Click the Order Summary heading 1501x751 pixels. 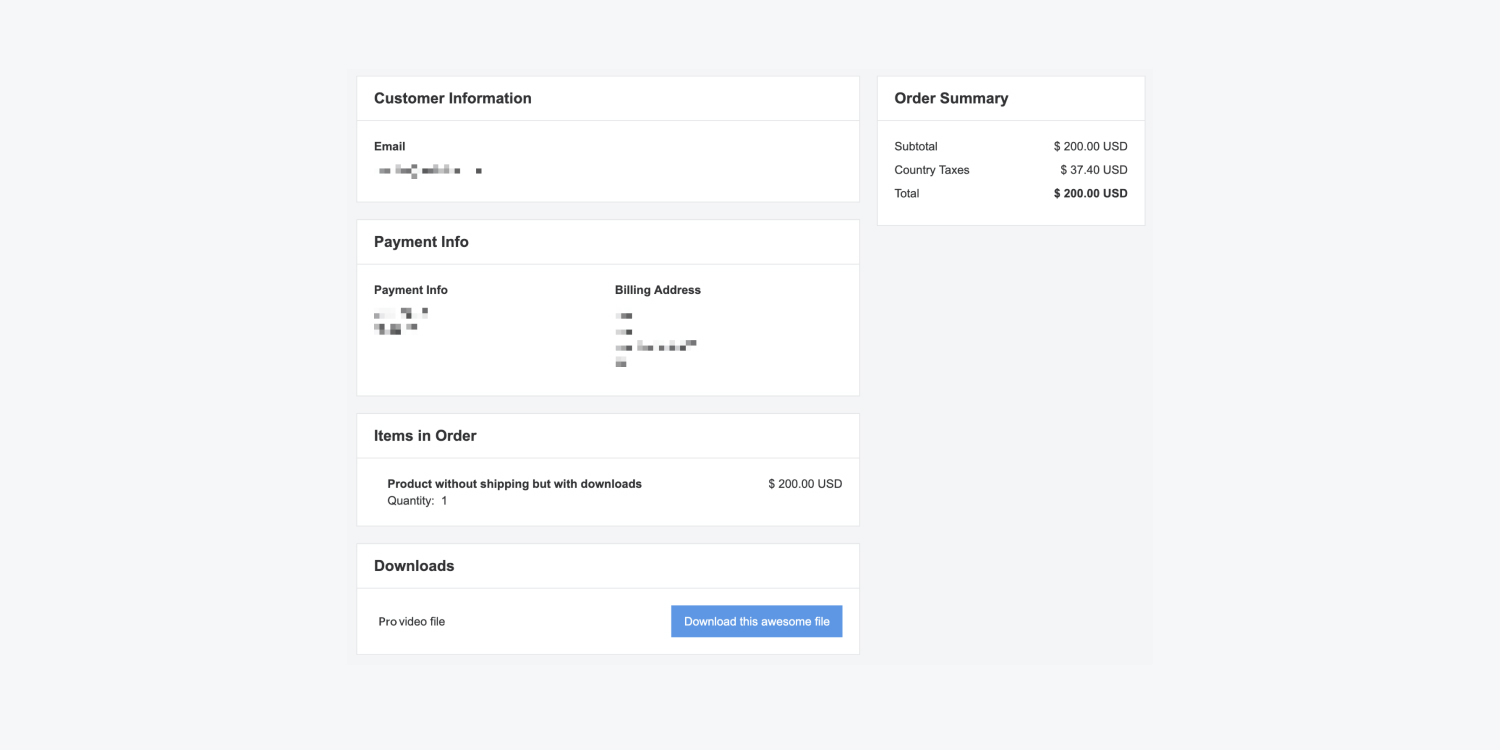pos(951,98)
